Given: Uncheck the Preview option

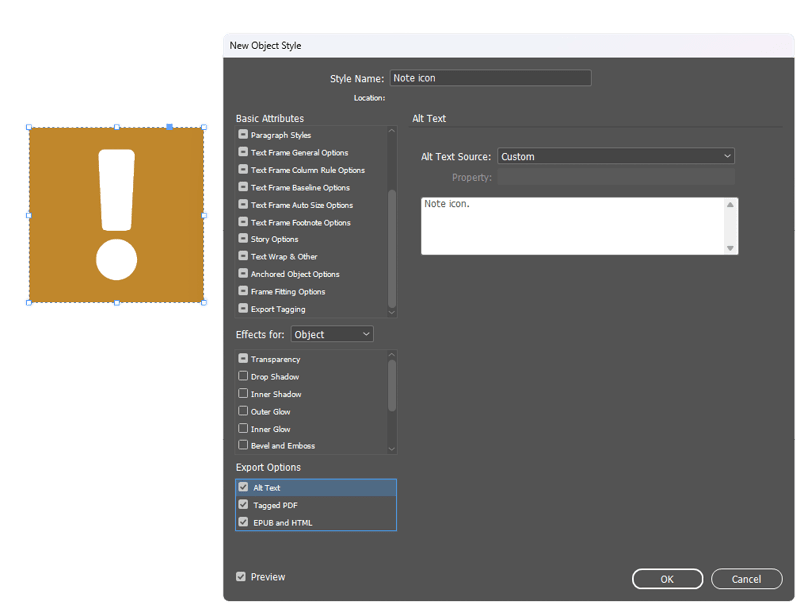Looking at the screenshot, I should [x=241, y=577].
